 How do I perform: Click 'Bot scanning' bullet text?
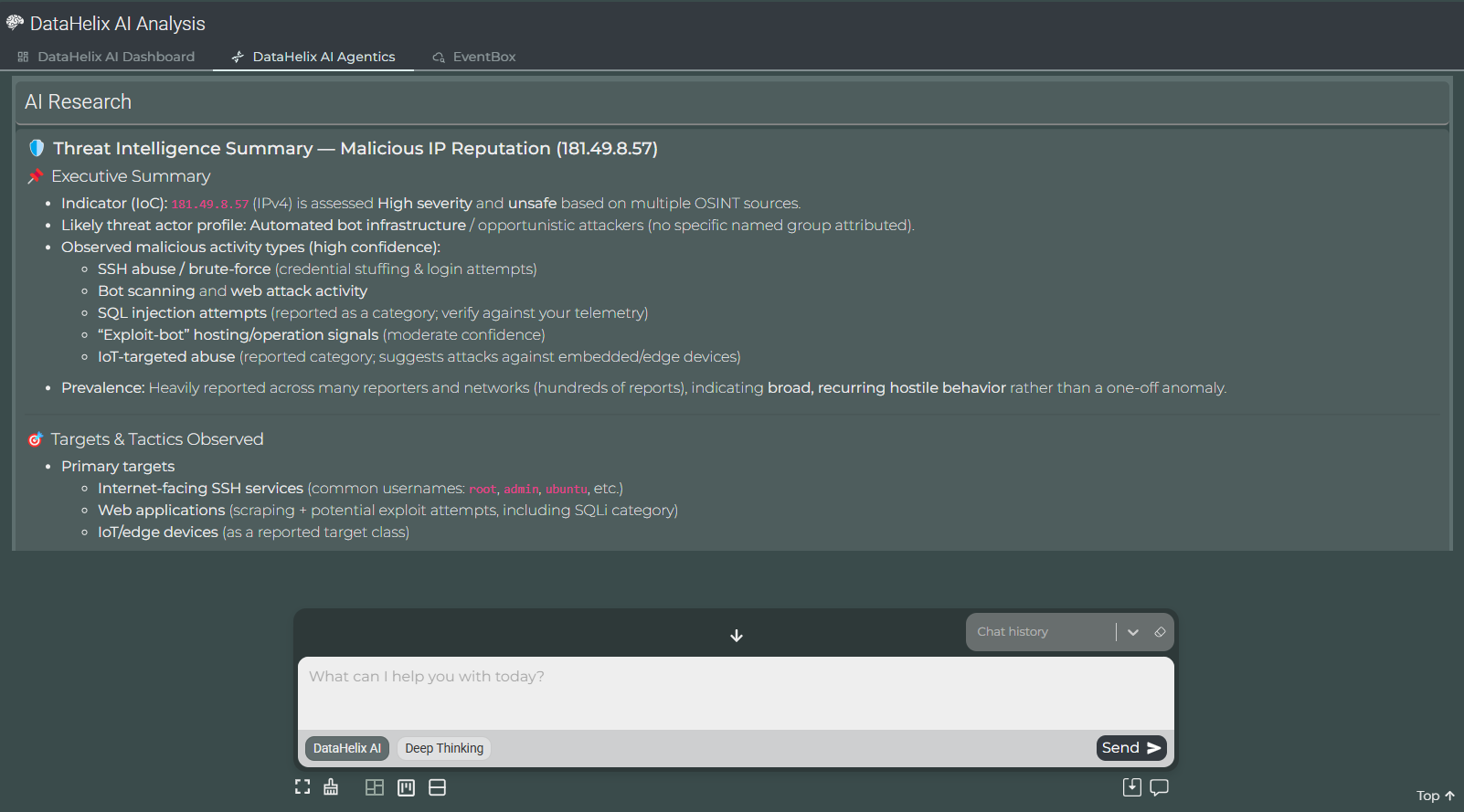(x=146, y=291)
